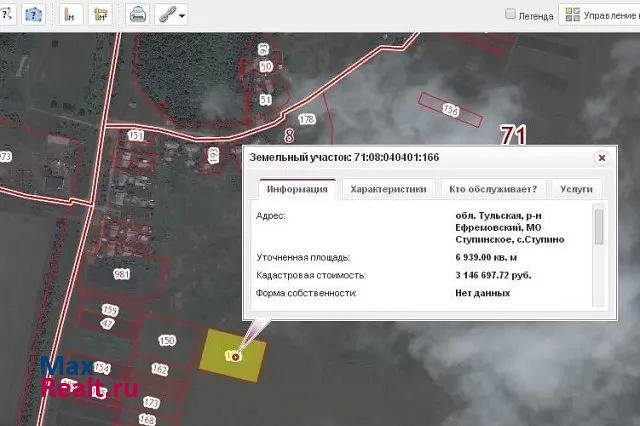Screen dimensions: 640x426
Task: Switch to Кто обслуживает? tab
Action: point(493,188)
